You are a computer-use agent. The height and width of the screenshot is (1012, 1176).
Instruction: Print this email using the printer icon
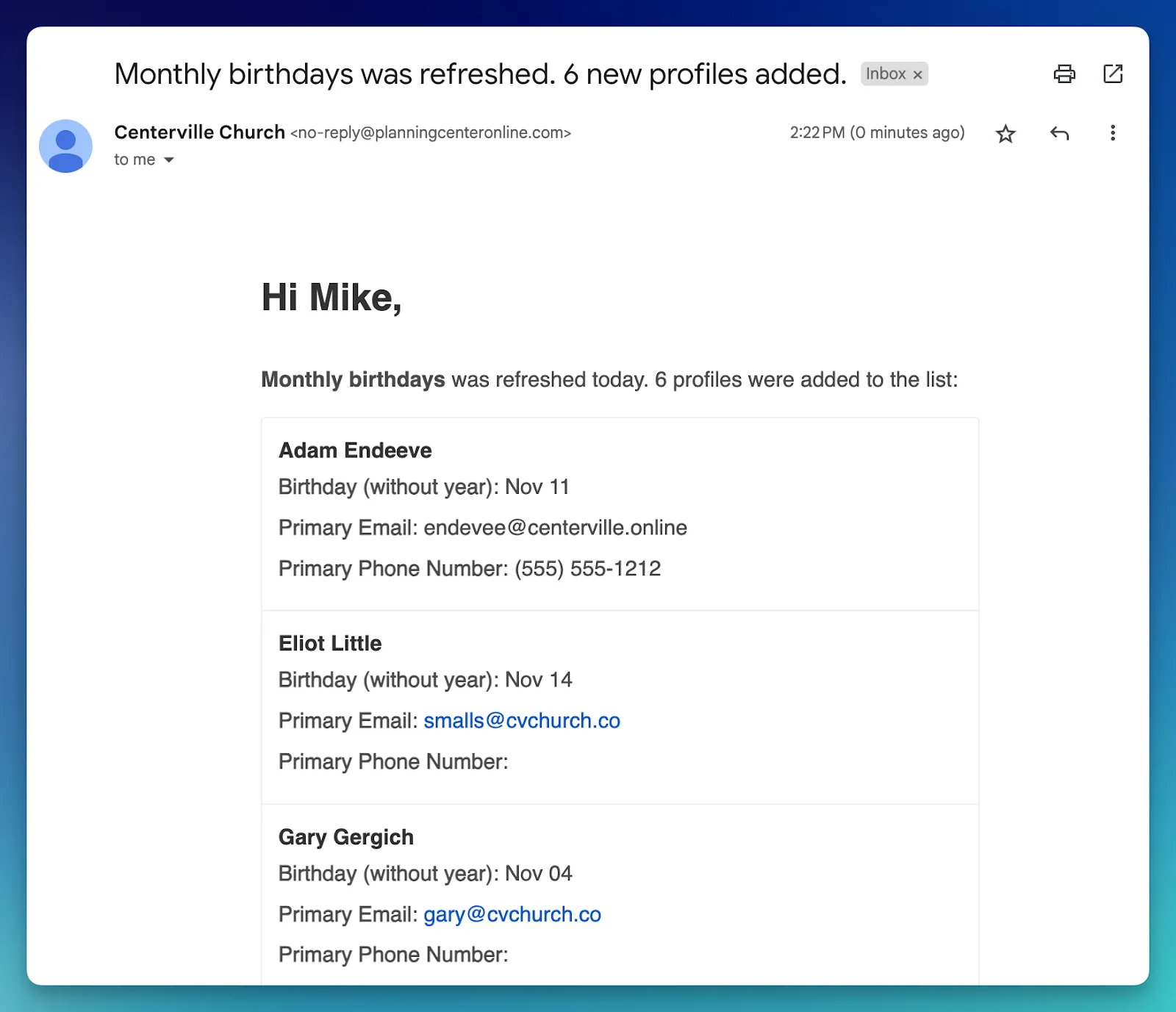pyautogui.click(x=1064, y=74)
